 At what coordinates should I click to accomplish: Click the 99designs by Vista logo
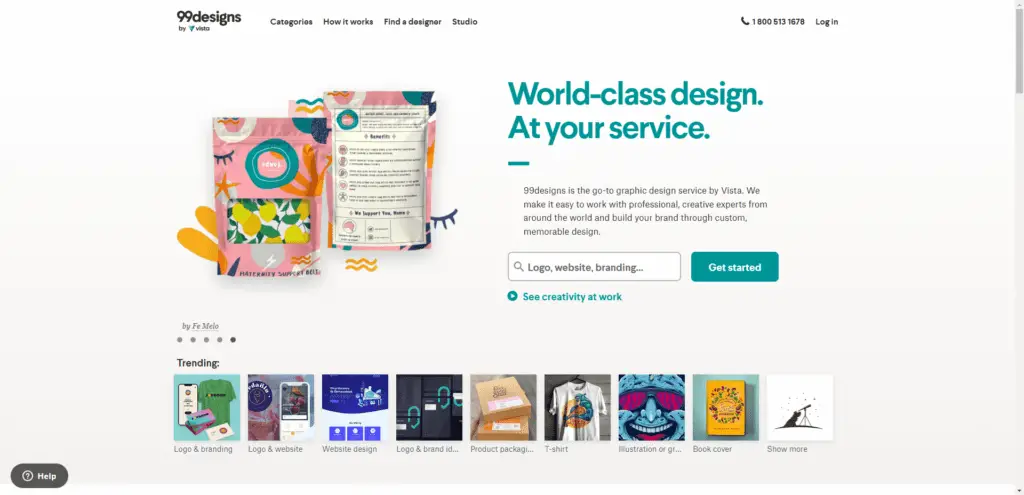[209, 21]
